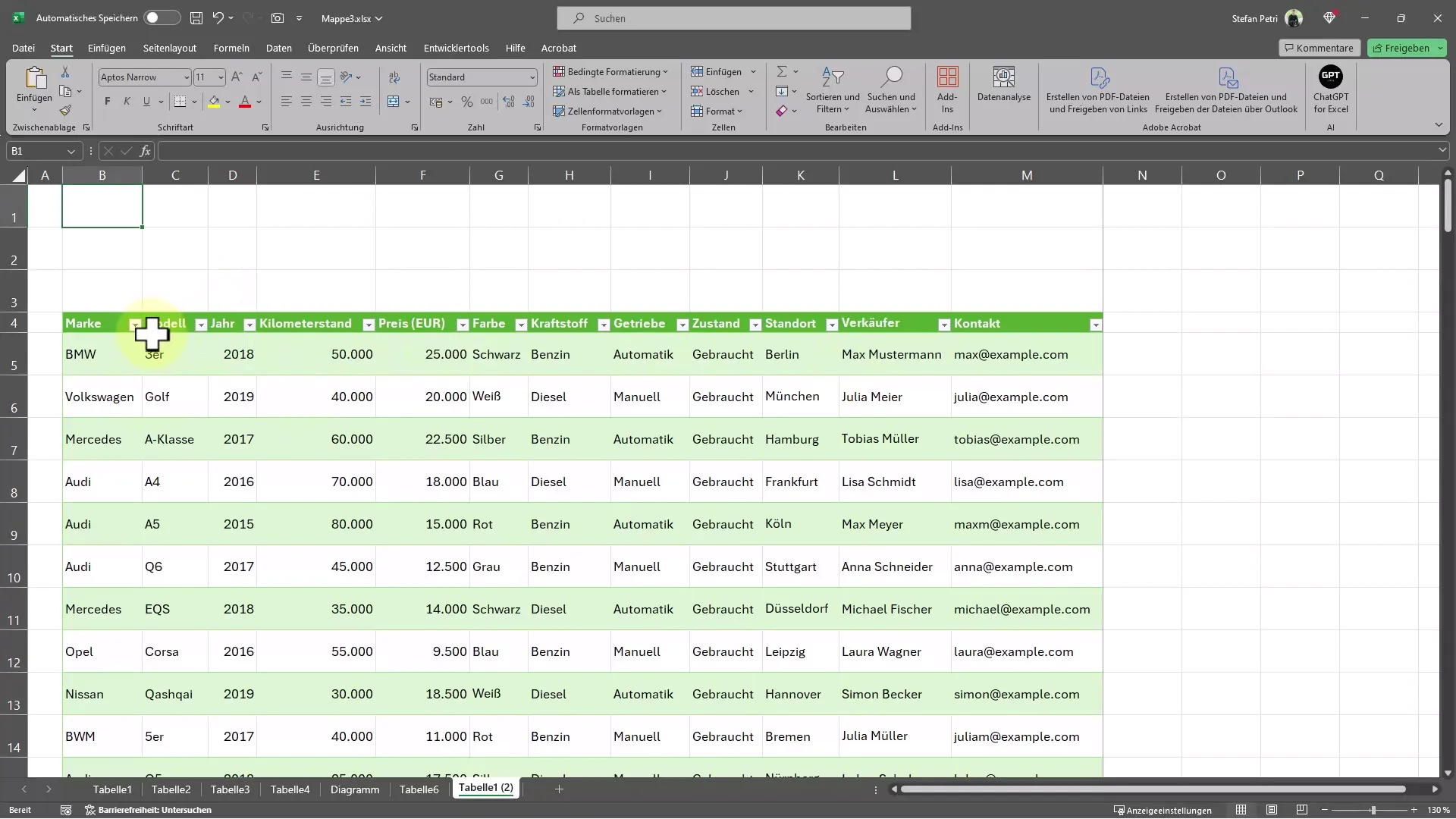Expand the Ausrichtung group dialog launcher

pos(415,127)
